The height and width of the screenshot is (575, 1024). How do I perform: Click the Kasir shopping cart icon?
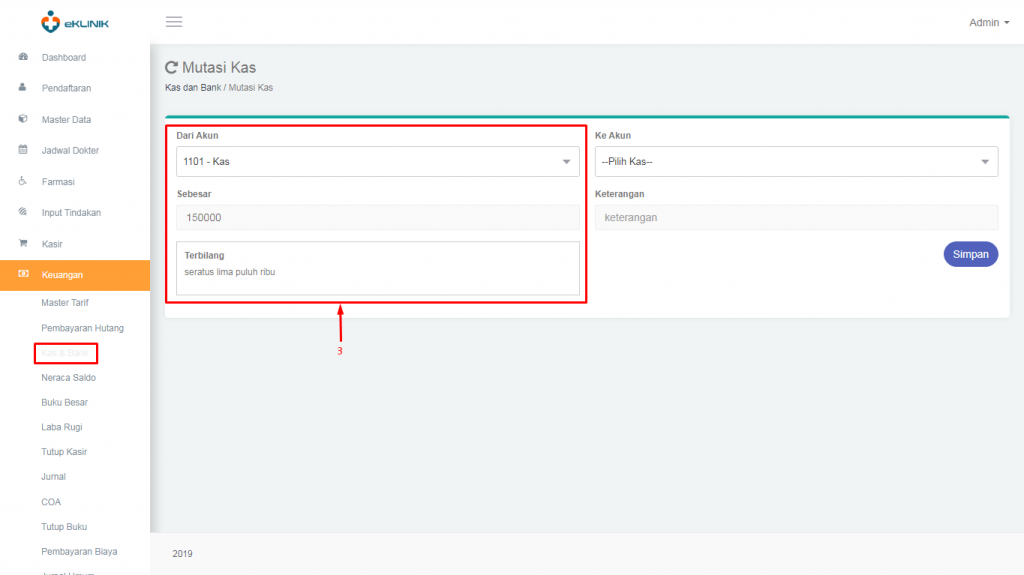[23, 243]
